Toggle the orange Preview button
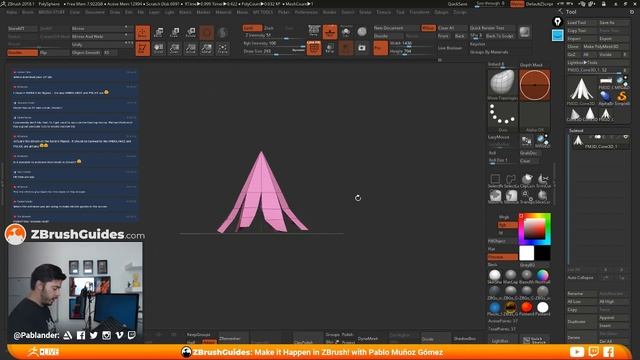Image resolution: width=640 pixels, height=360 pixels. click(502, 257)
